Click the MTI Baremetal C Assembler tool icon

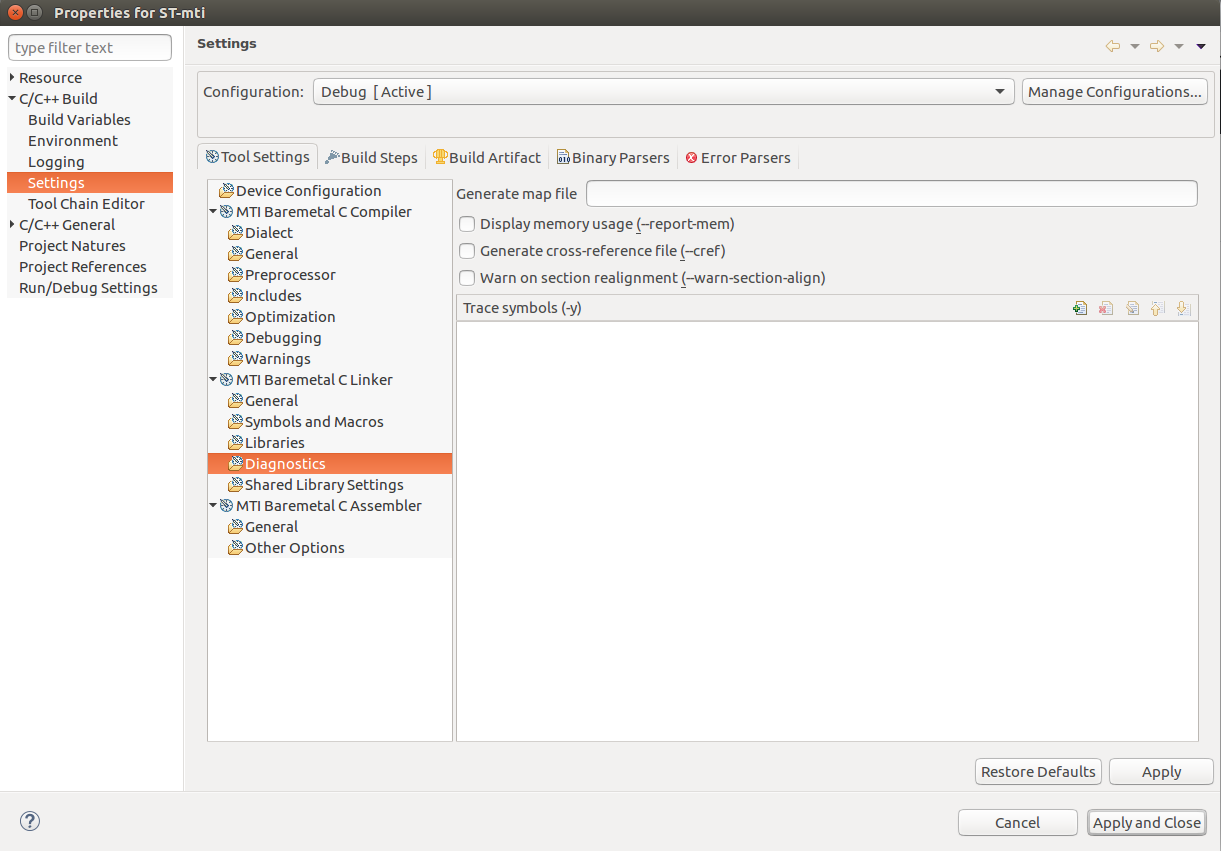(x=226, y=506)
